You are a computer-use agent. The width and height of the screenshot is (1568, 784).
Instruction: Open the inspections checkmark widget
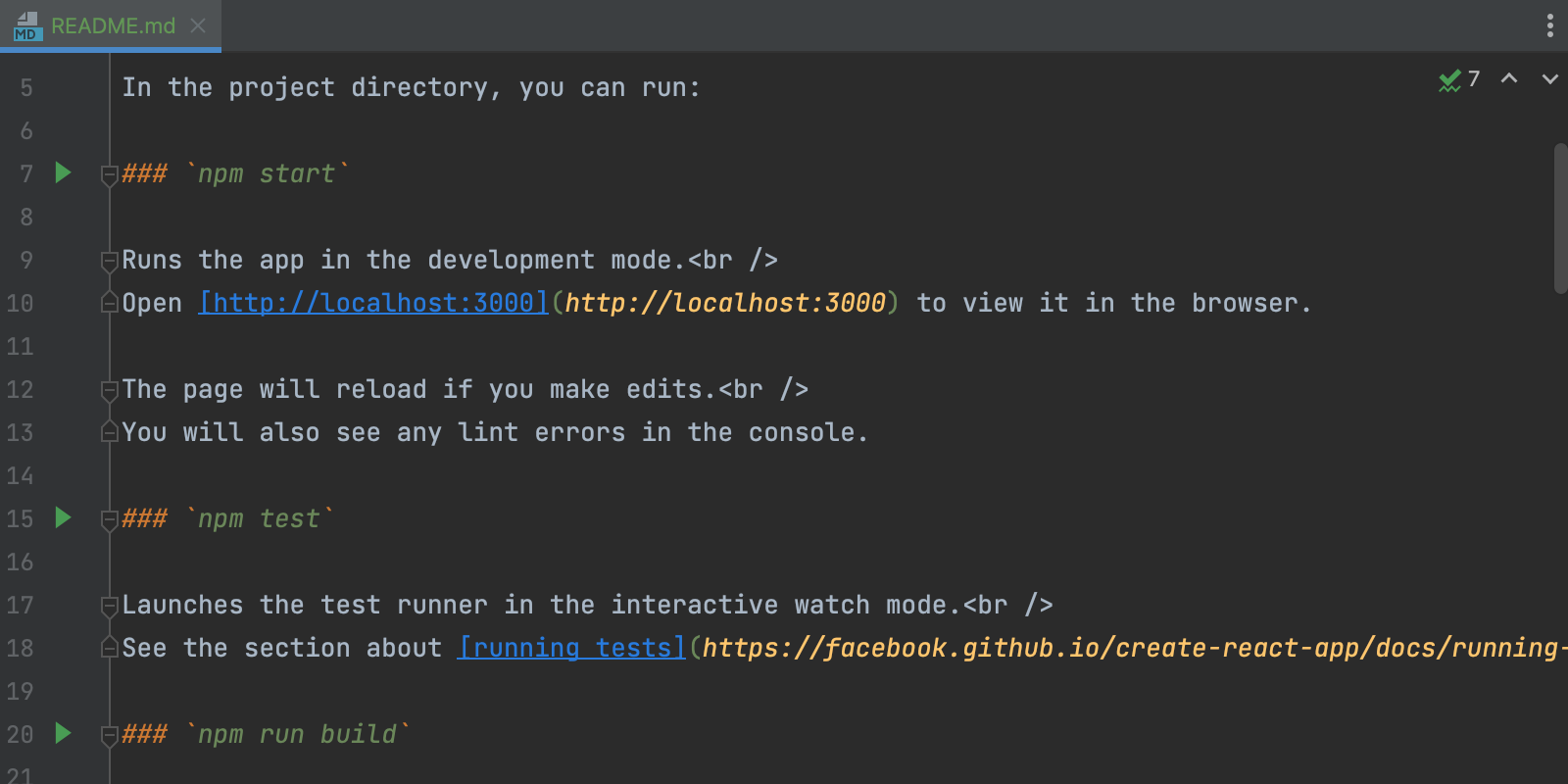[1458, 79]
